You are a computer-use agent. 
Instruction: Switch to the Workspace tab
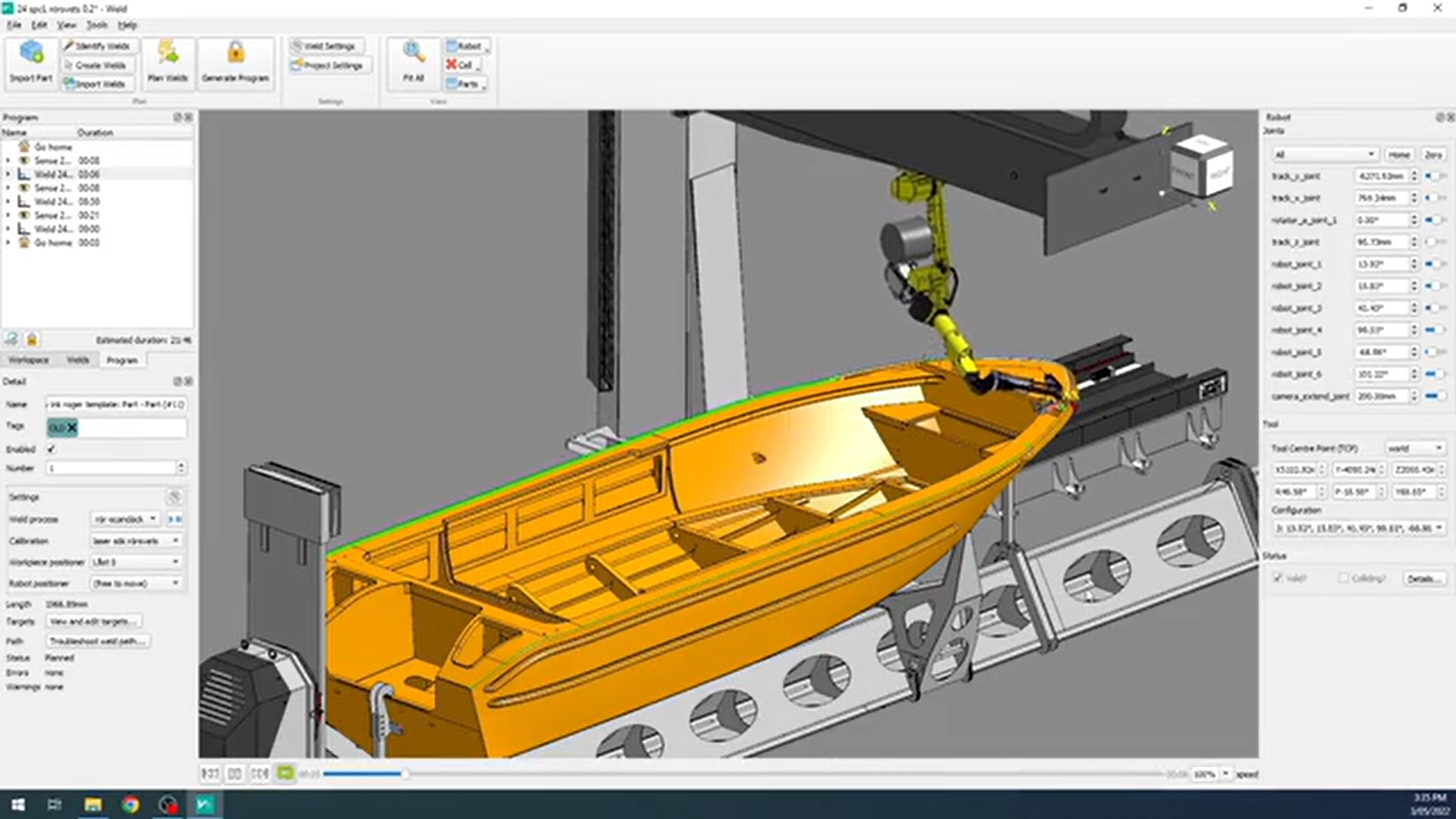[x=29, y=361]
